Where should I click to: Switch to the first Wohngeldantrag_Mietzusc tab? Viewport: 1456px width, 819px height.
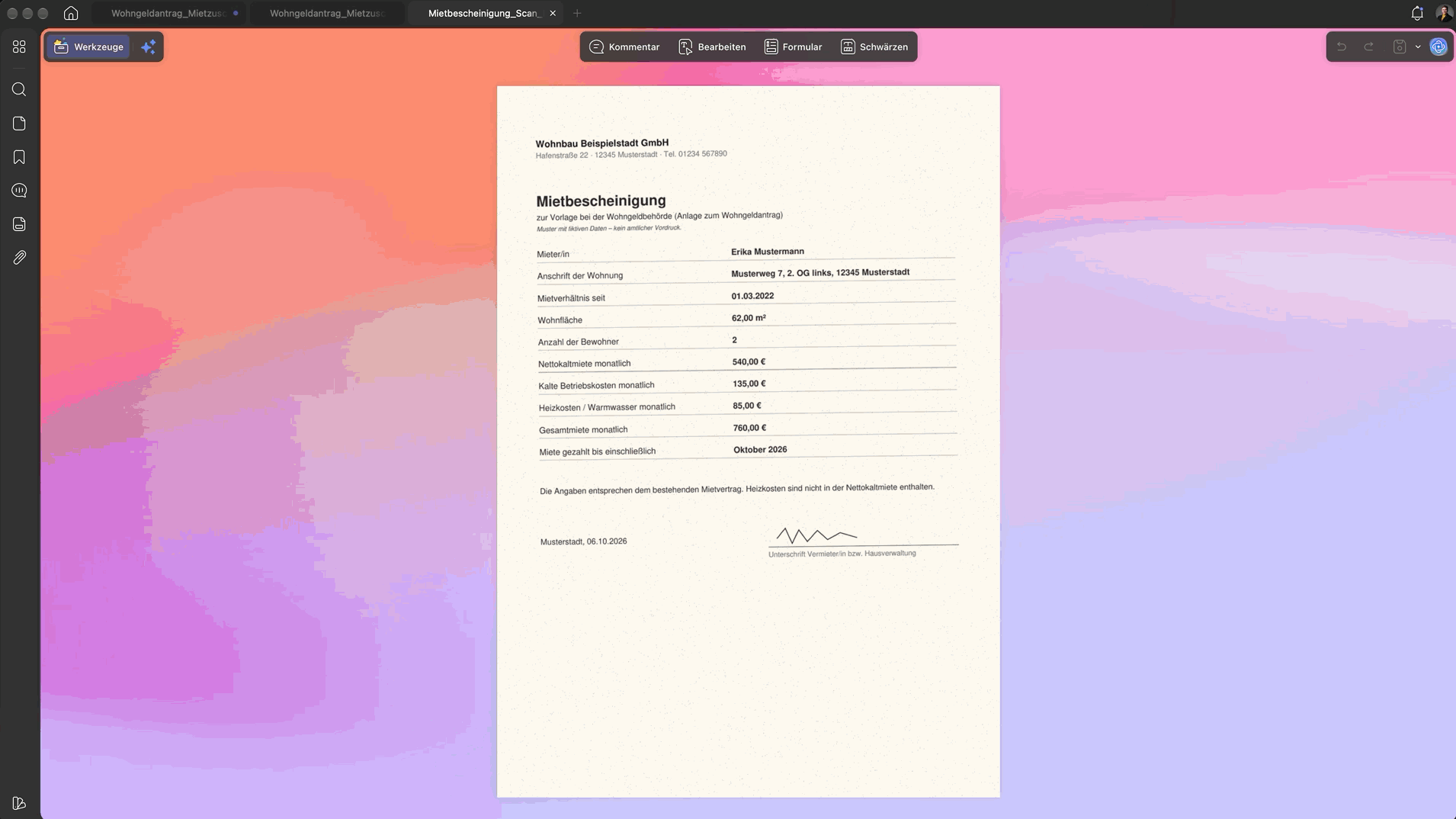[x=168, y=13]
